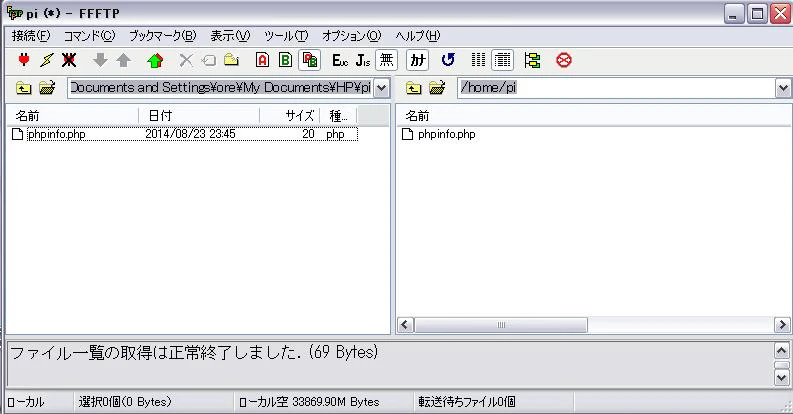The width and height of the screenshot is (793, 414).
Task: Select phpinfo.php in the local pane
Action: 56,134
